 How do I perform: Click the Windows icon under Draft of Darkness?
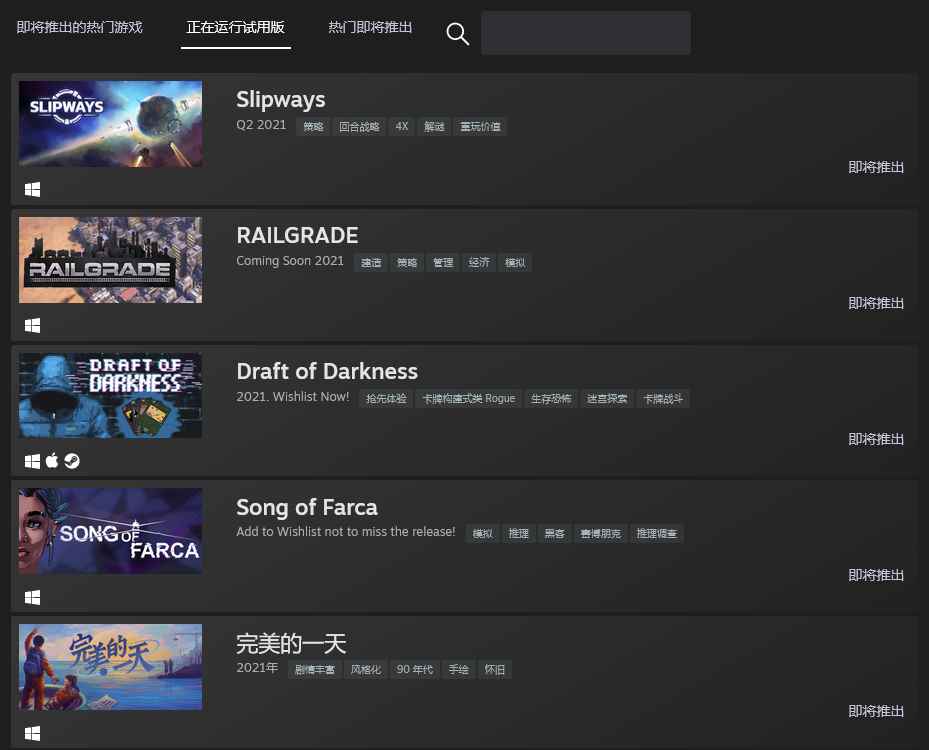pyautogui.click(x=32, y=461)
